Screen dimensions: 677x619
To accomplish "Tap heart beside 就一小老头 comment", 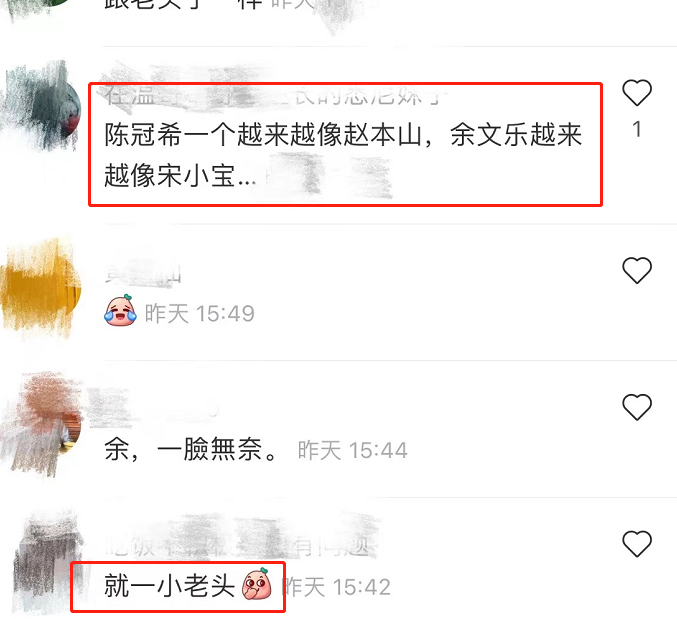I will coord(636,543).
